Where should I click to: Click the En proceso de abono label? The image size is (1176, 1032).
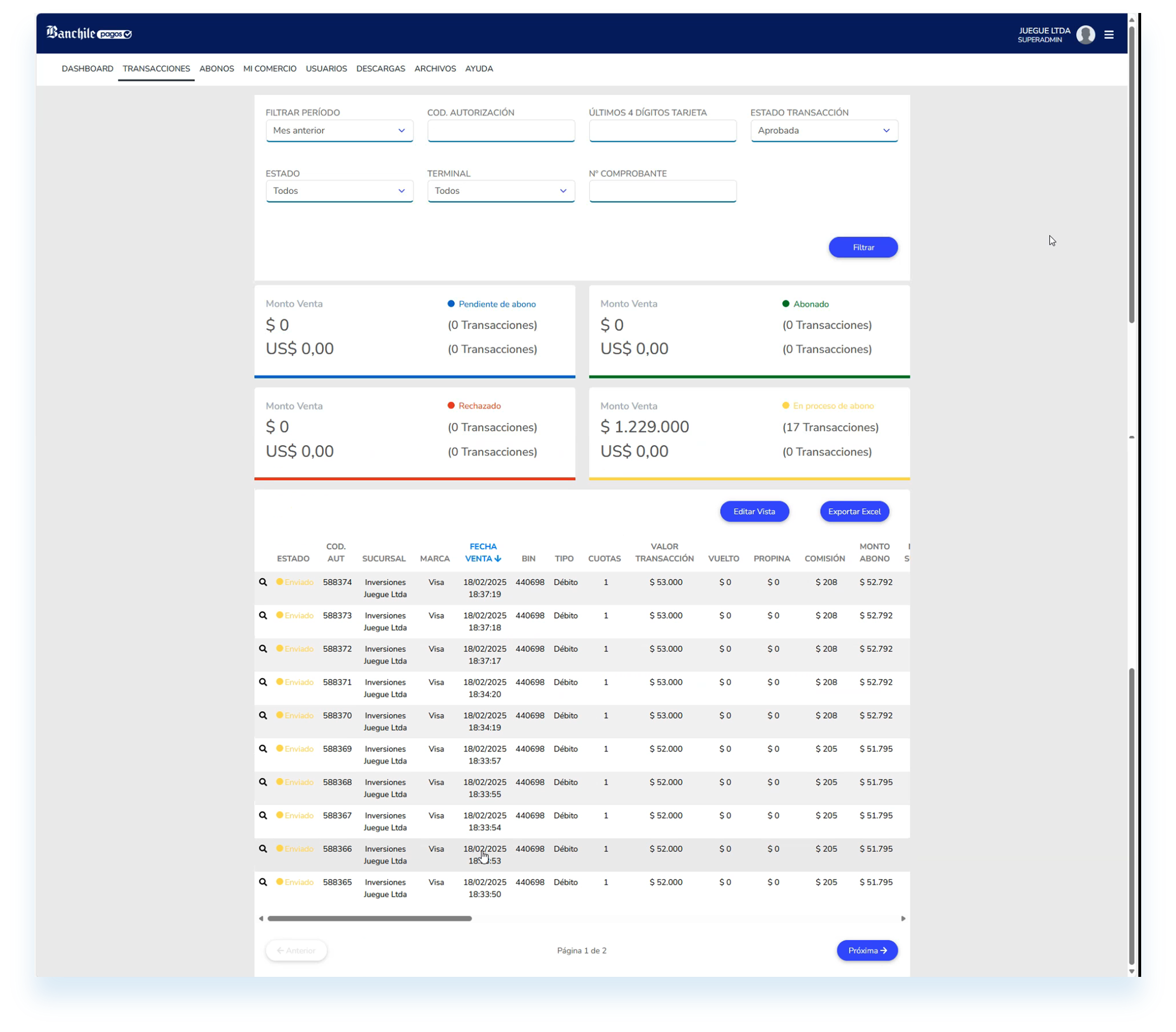(833, 406)
